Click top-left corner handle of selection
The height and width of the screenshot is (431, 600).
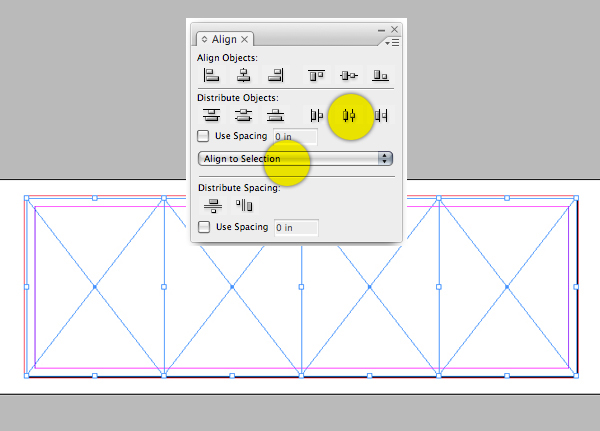26,198
